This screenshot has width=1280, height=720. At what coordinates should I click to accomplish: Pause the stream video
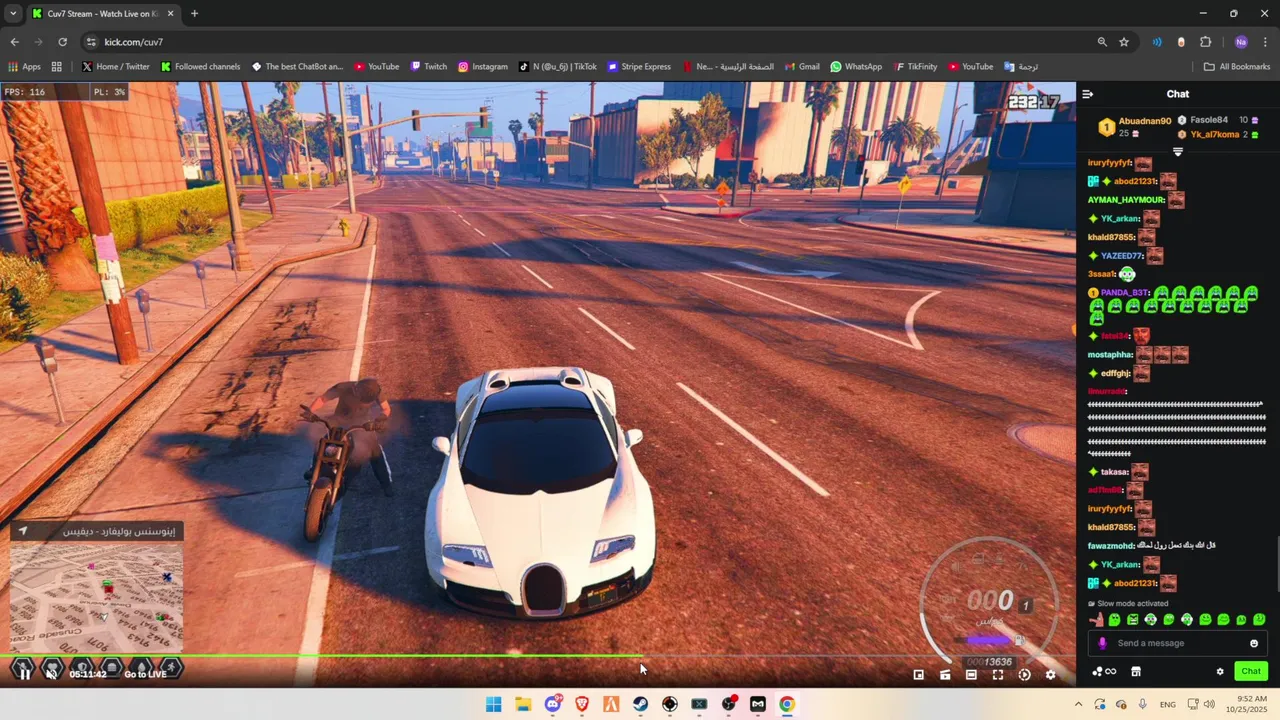pos(24,674)
